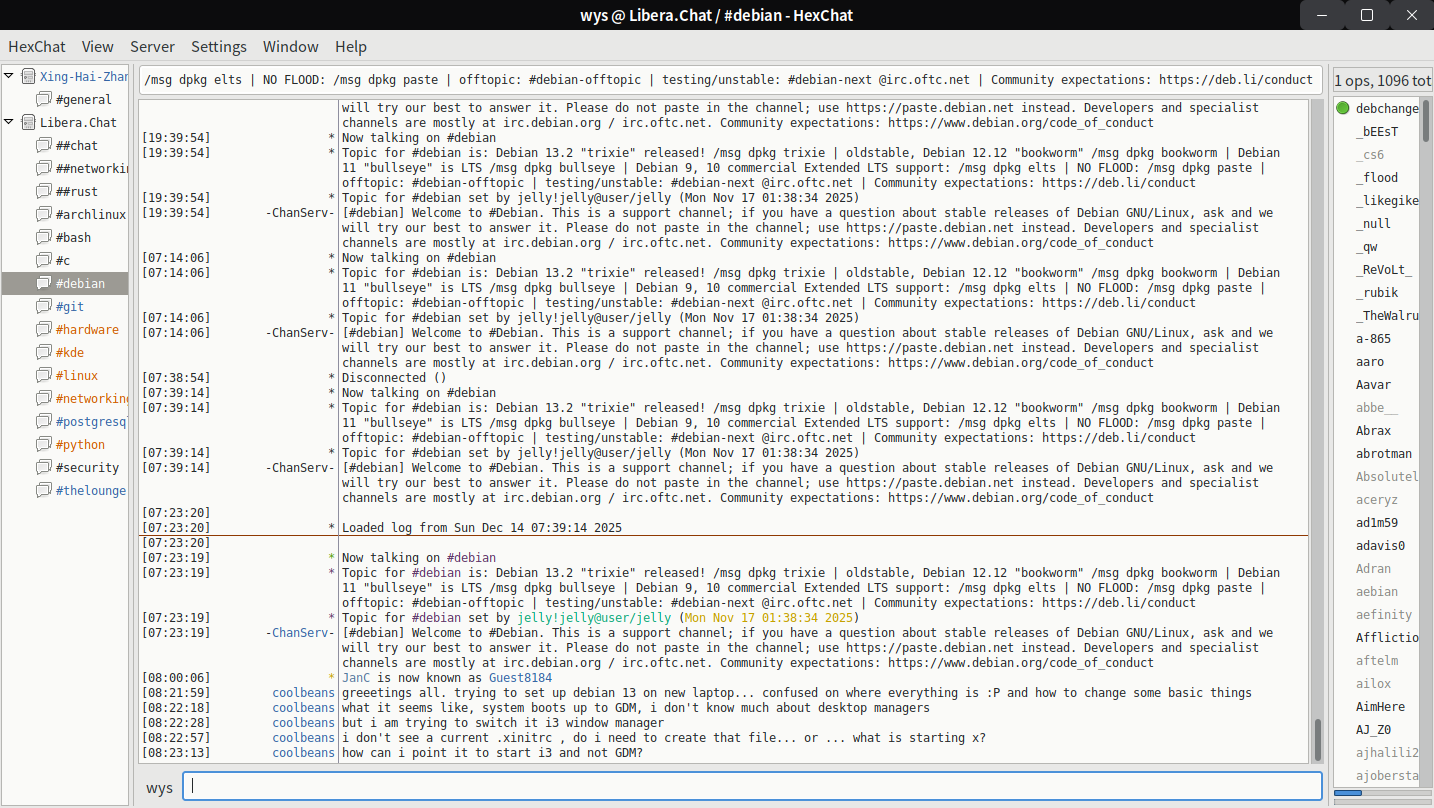Click the Xing-Hai-Zhan server icon
This screenshot has width=1434, height=808.
28,76
